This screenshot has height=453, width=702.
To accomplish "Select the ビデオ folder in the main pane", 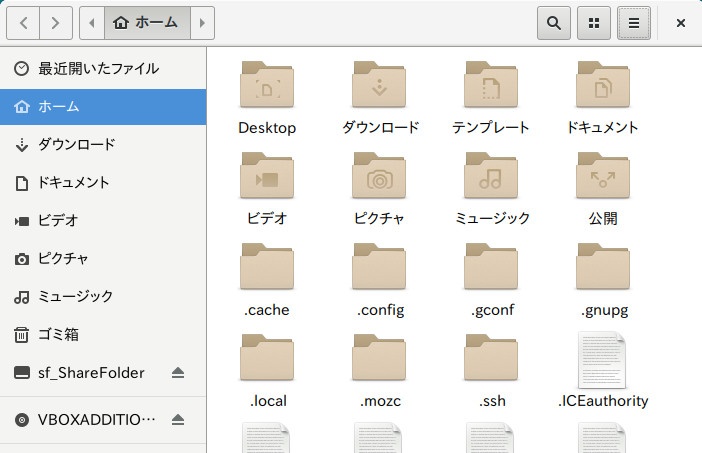I will click(x=267, y=175).
